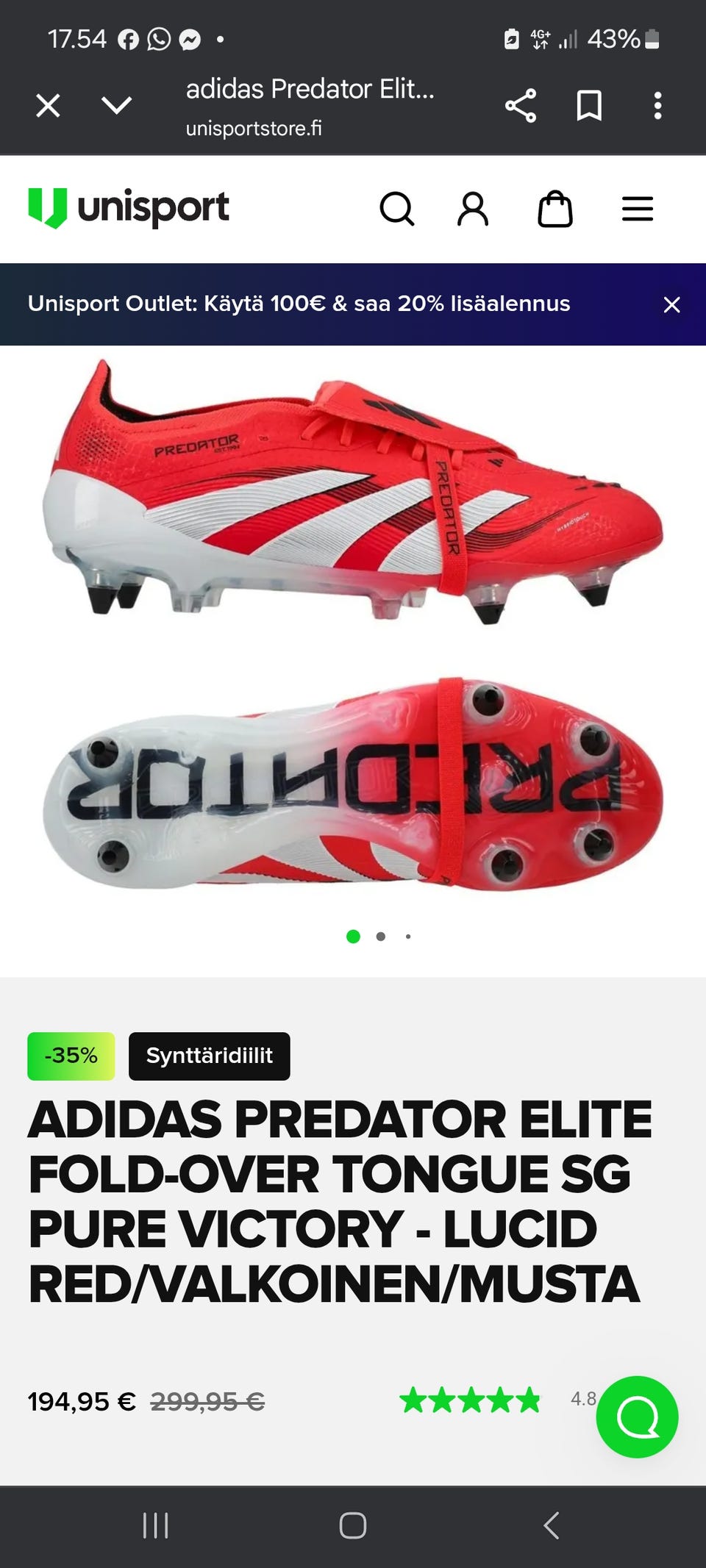The height and width of the screenshot is (1568, 706).
Task: Select the third image carousel dot
Action: tap(408, 937)
